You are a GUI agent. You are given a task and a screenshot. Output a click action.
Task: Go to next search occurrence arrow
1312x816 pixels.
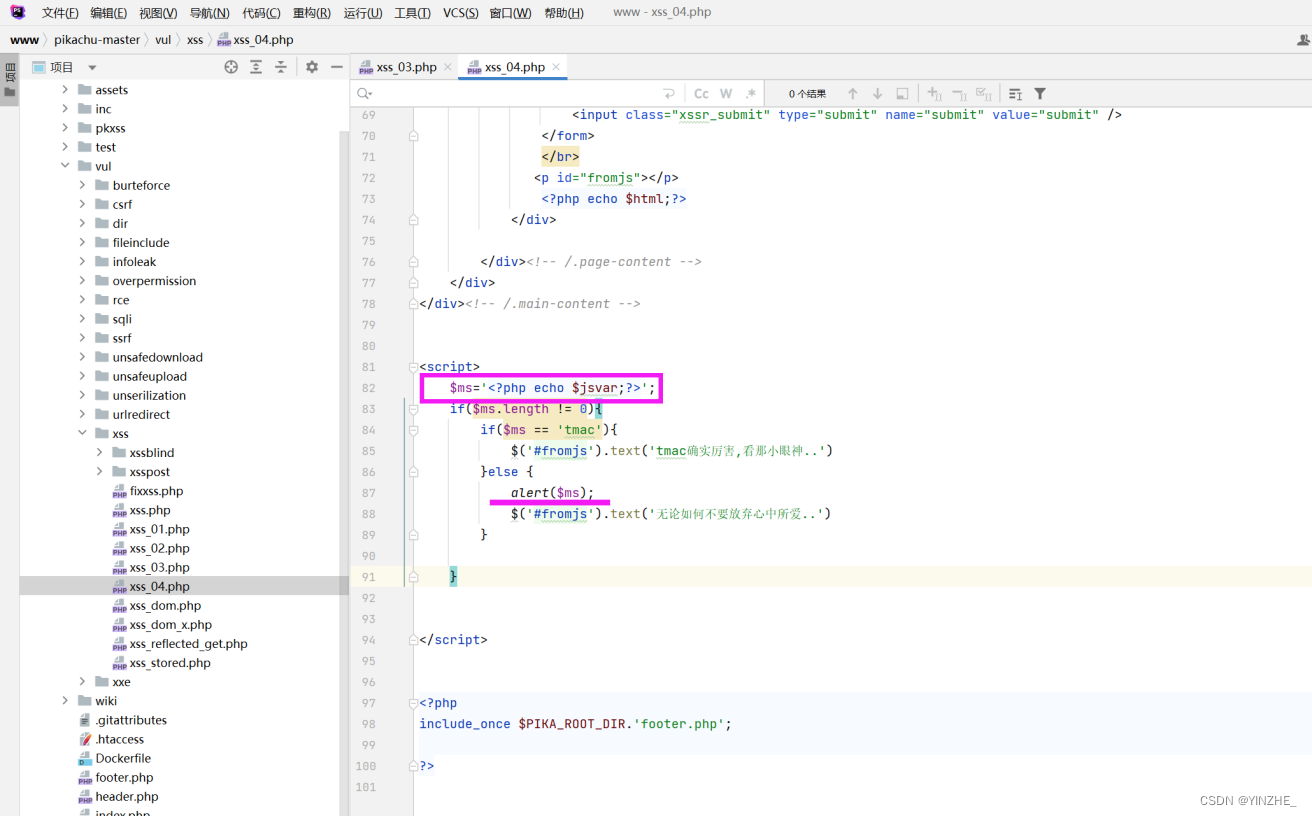[877, 93]
